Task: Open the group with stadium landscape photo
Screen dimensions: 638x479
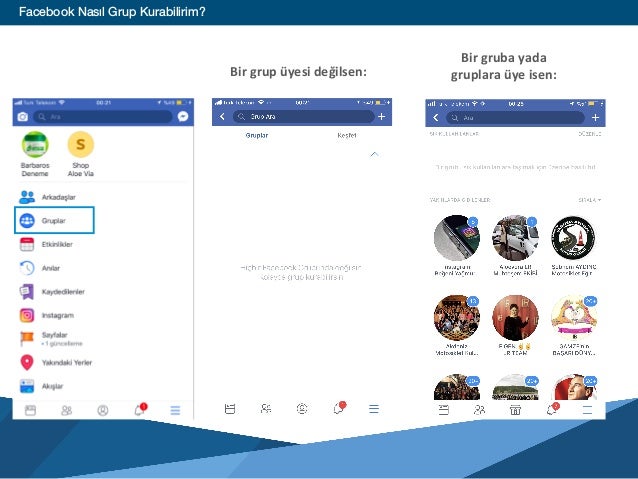Action: 515,387
